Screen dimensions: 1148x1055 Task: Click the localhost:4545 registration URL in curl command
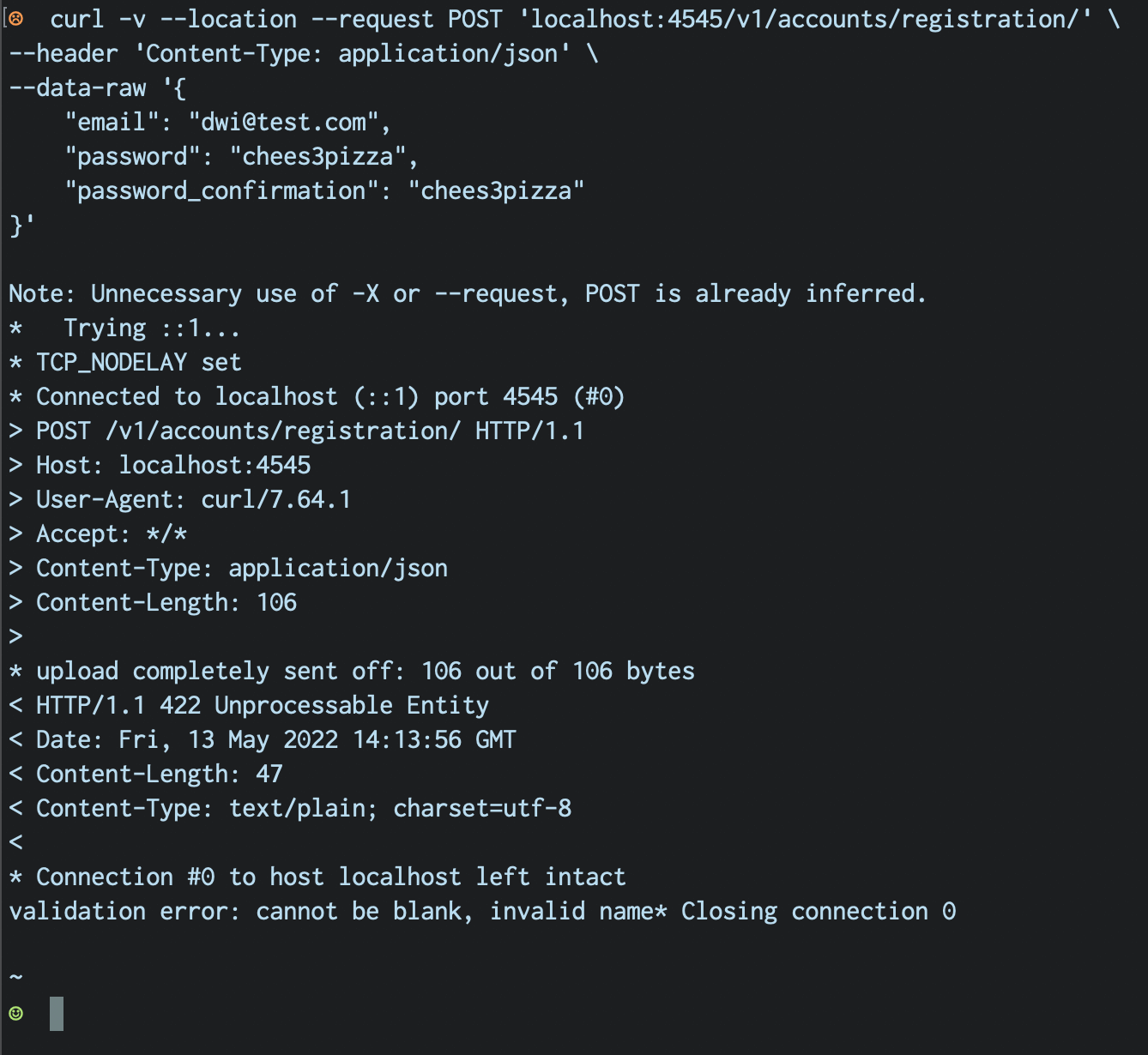[x=806, y=19]
